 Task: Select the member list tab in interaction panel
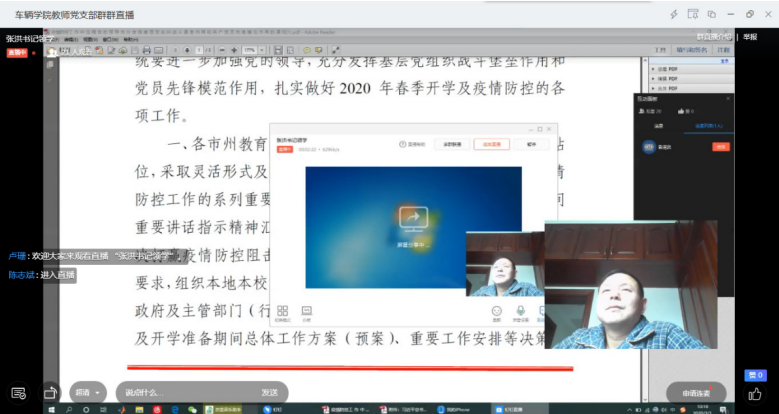(700, 127)
